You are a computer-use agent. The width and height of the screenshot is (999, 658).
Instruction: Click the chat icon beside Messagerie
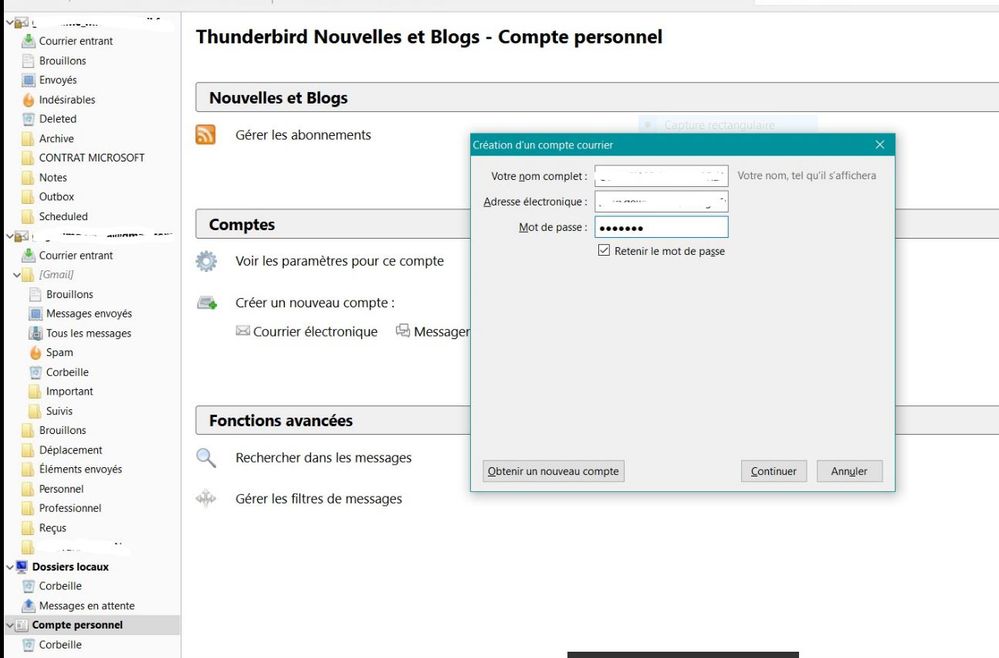(x=403, y=331)
